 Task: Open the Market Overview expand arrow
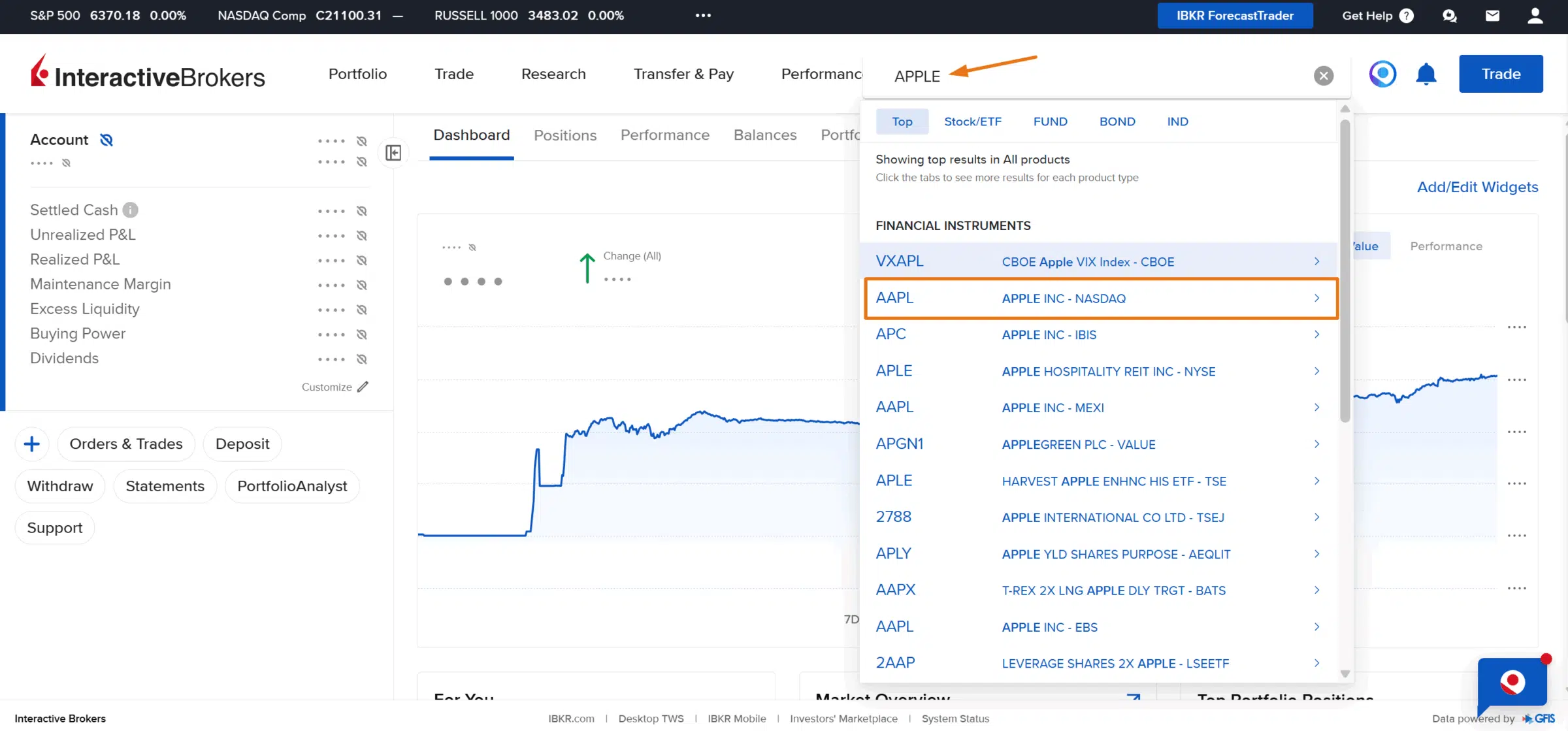point(1134,697)
